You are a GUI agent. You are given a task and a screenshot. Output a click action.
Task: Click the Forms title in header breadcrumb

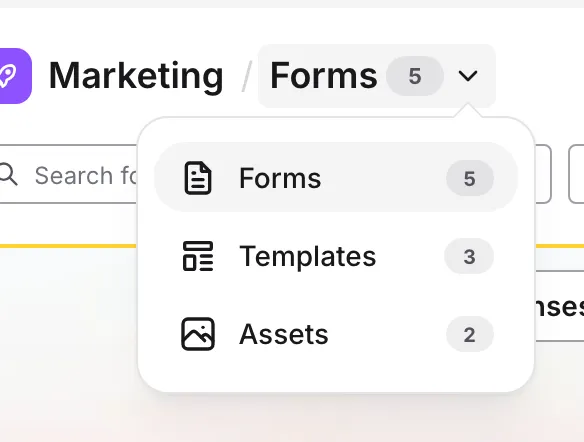[x=324, y=76]
